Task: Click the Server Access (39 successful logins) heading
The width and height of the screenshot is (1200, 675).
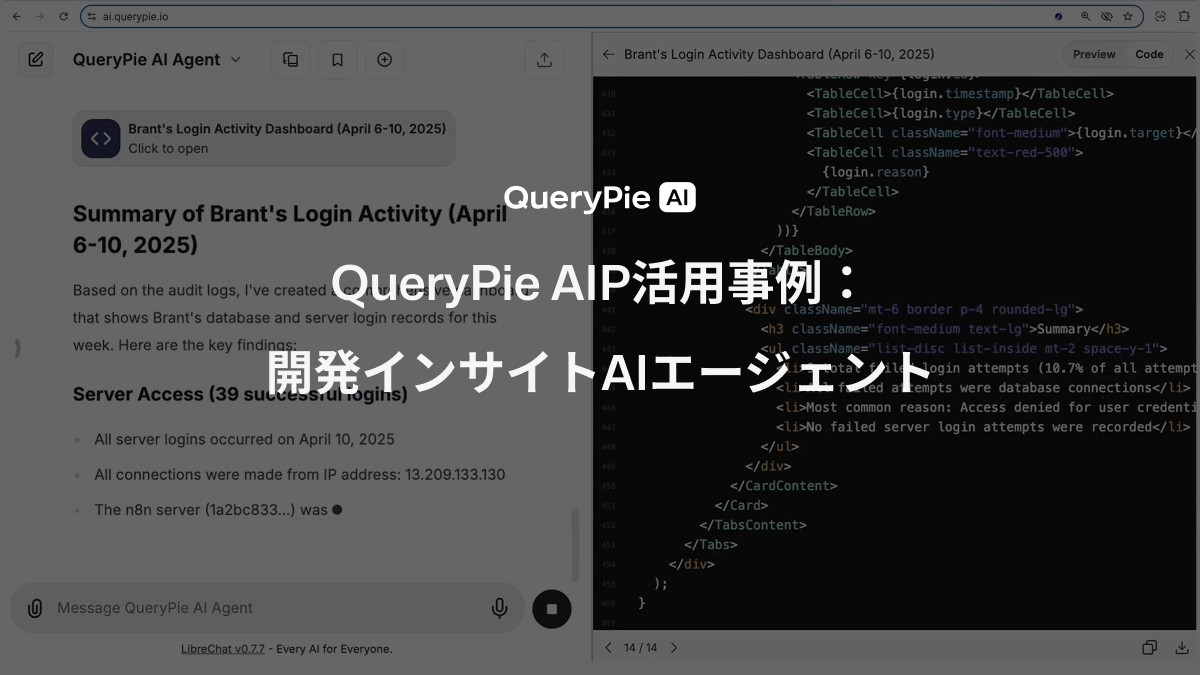Action: click(x=240, y=394)
